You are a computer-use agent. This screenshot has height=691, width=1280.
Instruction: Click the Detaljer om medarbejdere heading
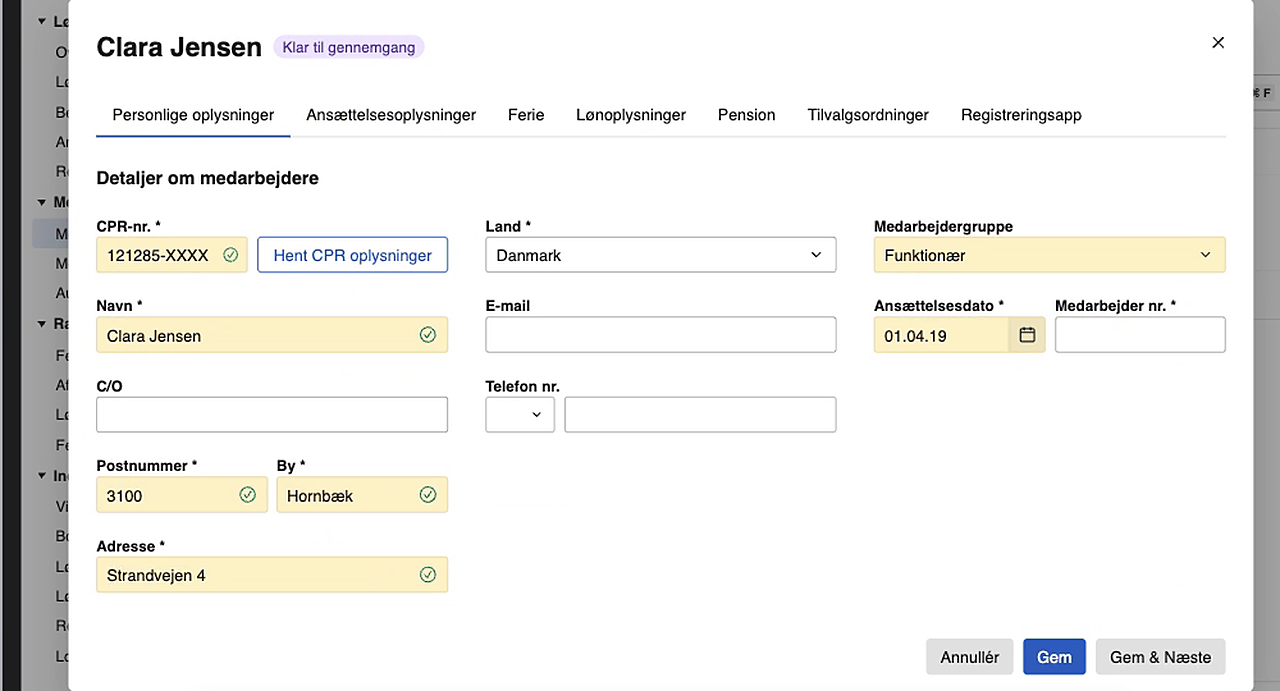(x=207, y=178)
